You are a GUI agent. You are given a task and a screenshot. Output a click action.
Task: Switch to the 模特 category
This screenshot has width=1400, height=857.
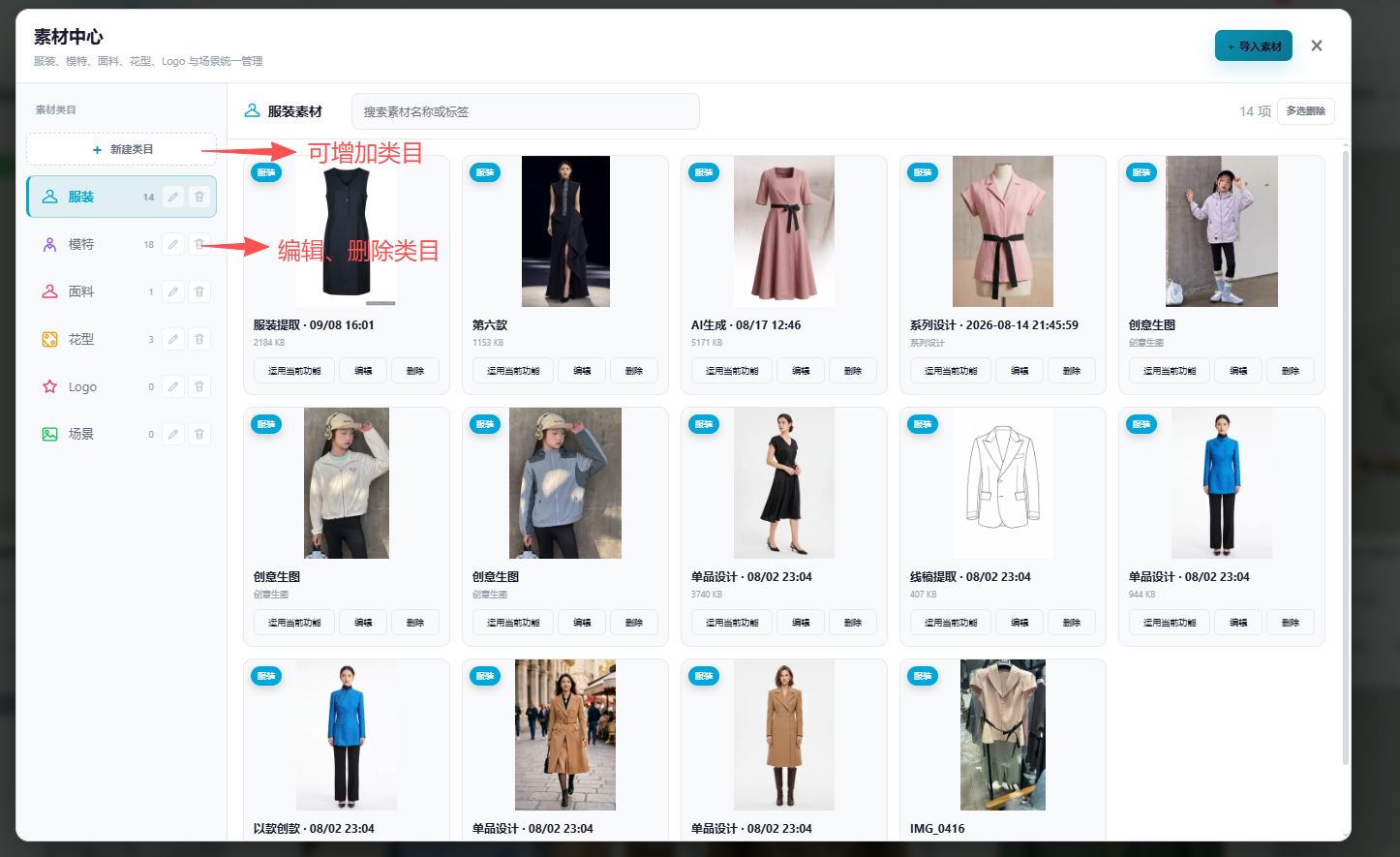pos(121,244)
